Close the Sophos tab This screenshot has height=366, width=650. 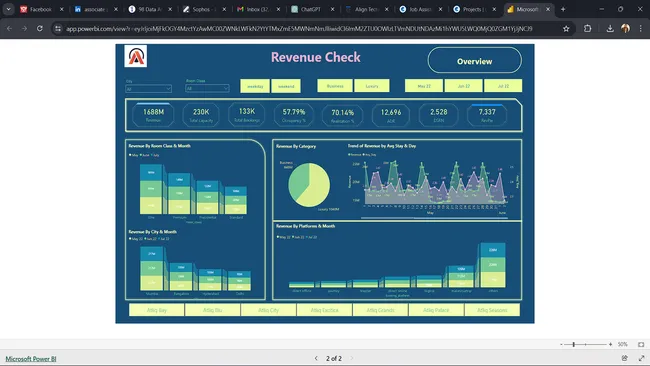tap(224, 9)
